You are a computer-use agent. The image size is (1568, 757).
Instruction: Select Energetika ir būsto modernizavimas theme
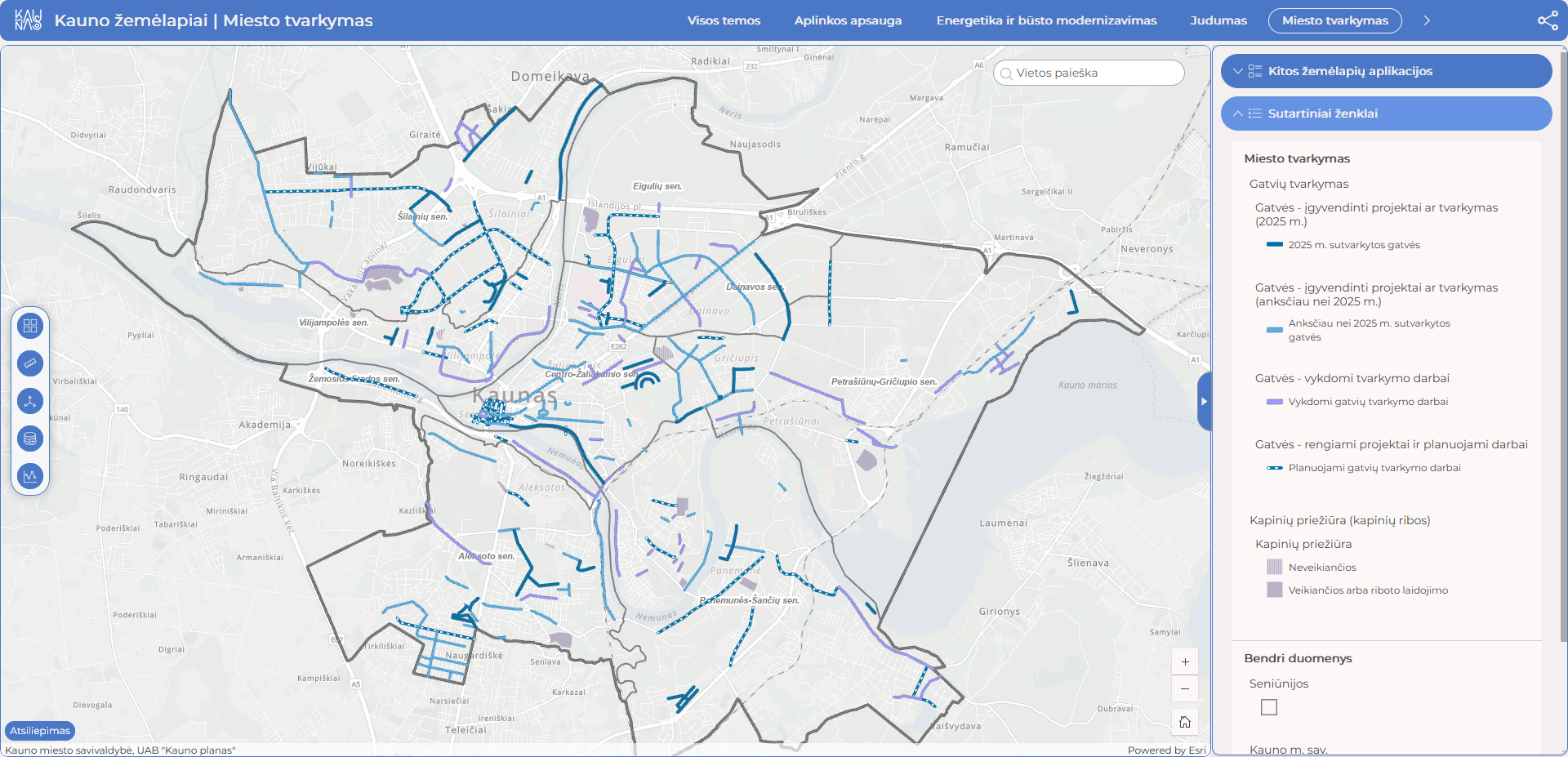coord(1046,20)
